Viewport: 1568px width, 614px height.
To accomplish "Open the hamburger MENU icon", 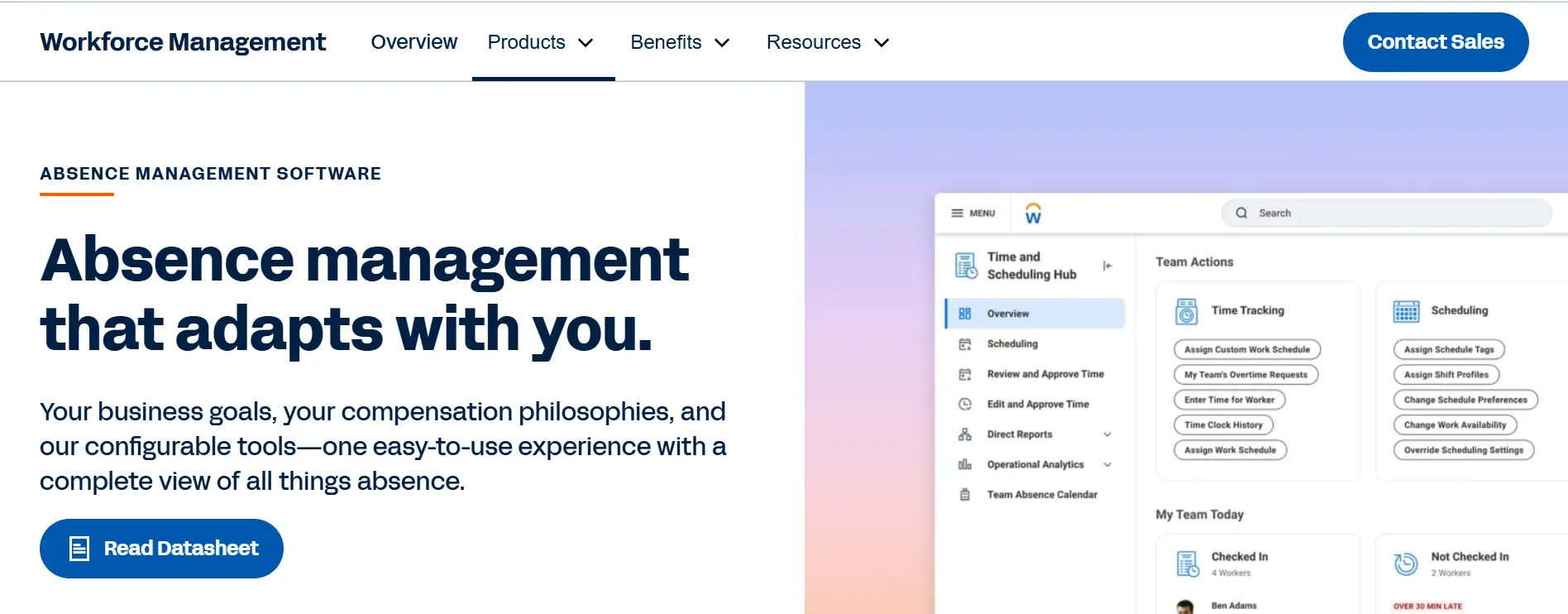I will pos(957,213).
